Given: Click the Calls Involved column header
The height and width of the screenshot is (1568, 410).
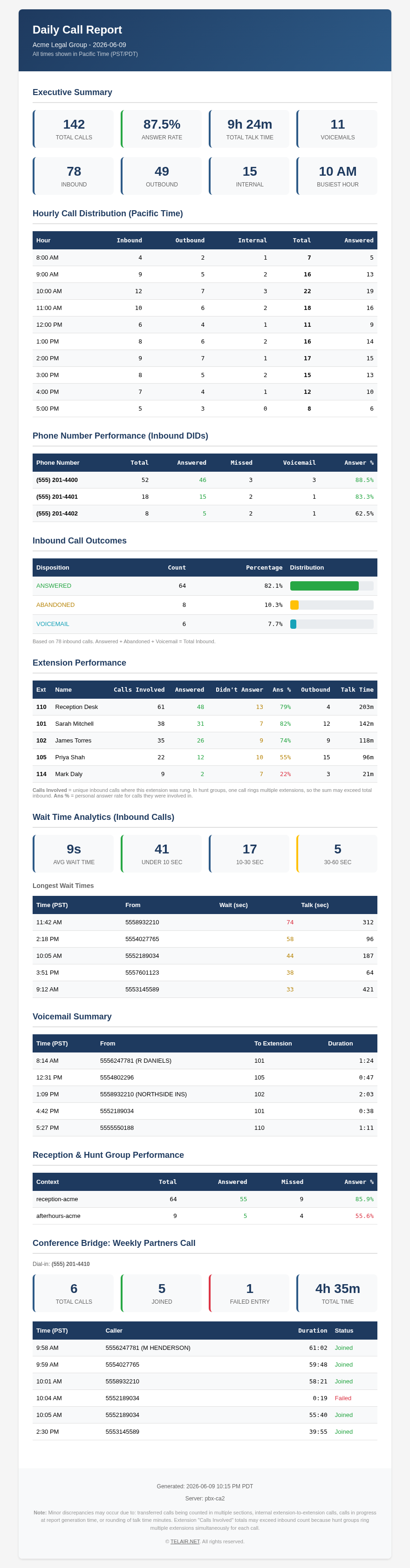Looking at the screenshot, I should (x=139, y=690).
